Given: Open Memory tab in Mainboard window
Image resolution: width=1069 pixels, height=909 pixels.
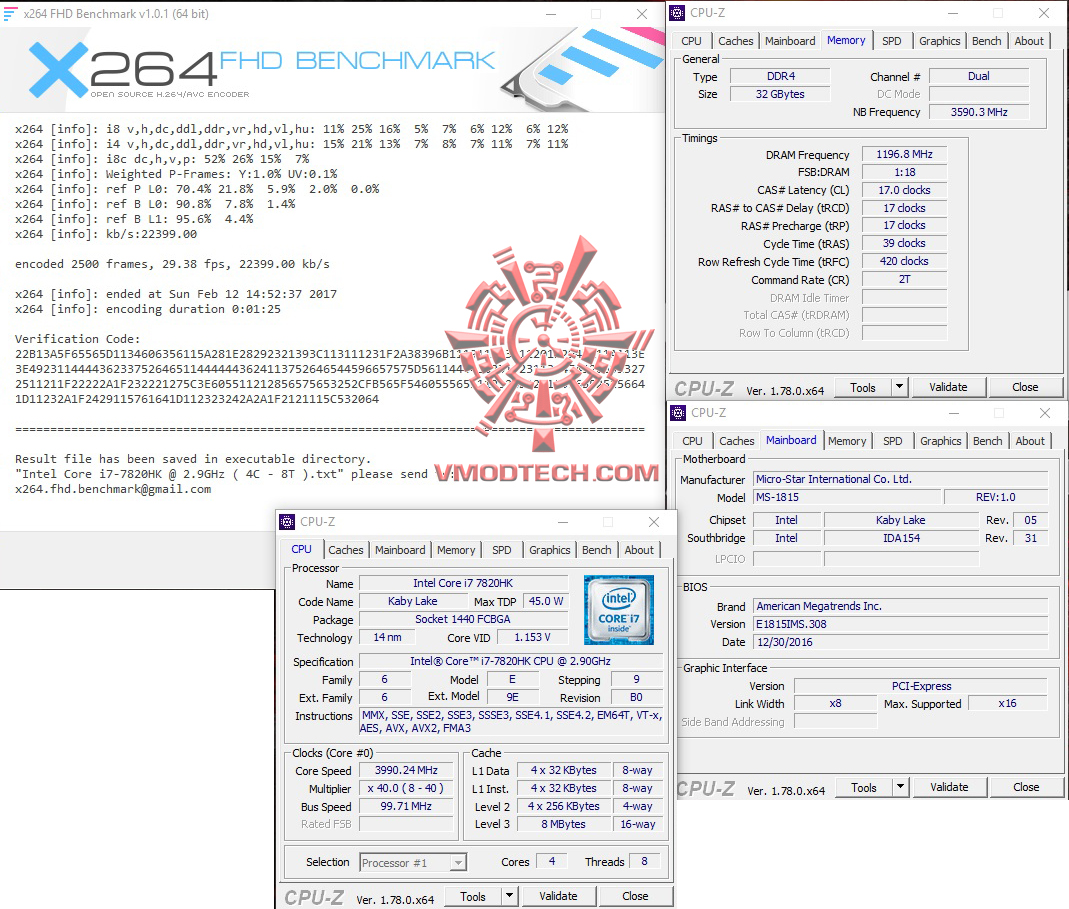Looking at the screenshot, I should point(847,441).
